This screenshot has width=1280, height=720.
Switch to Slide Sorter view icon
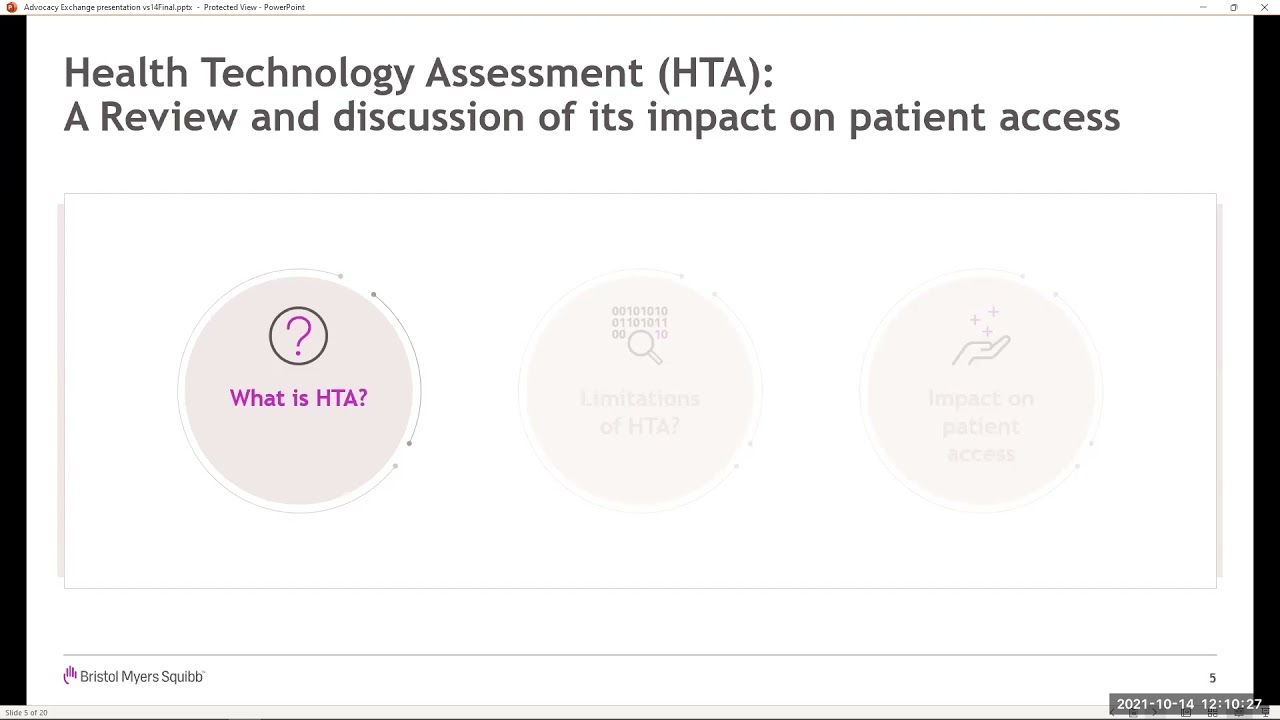tap(1212, 713)
